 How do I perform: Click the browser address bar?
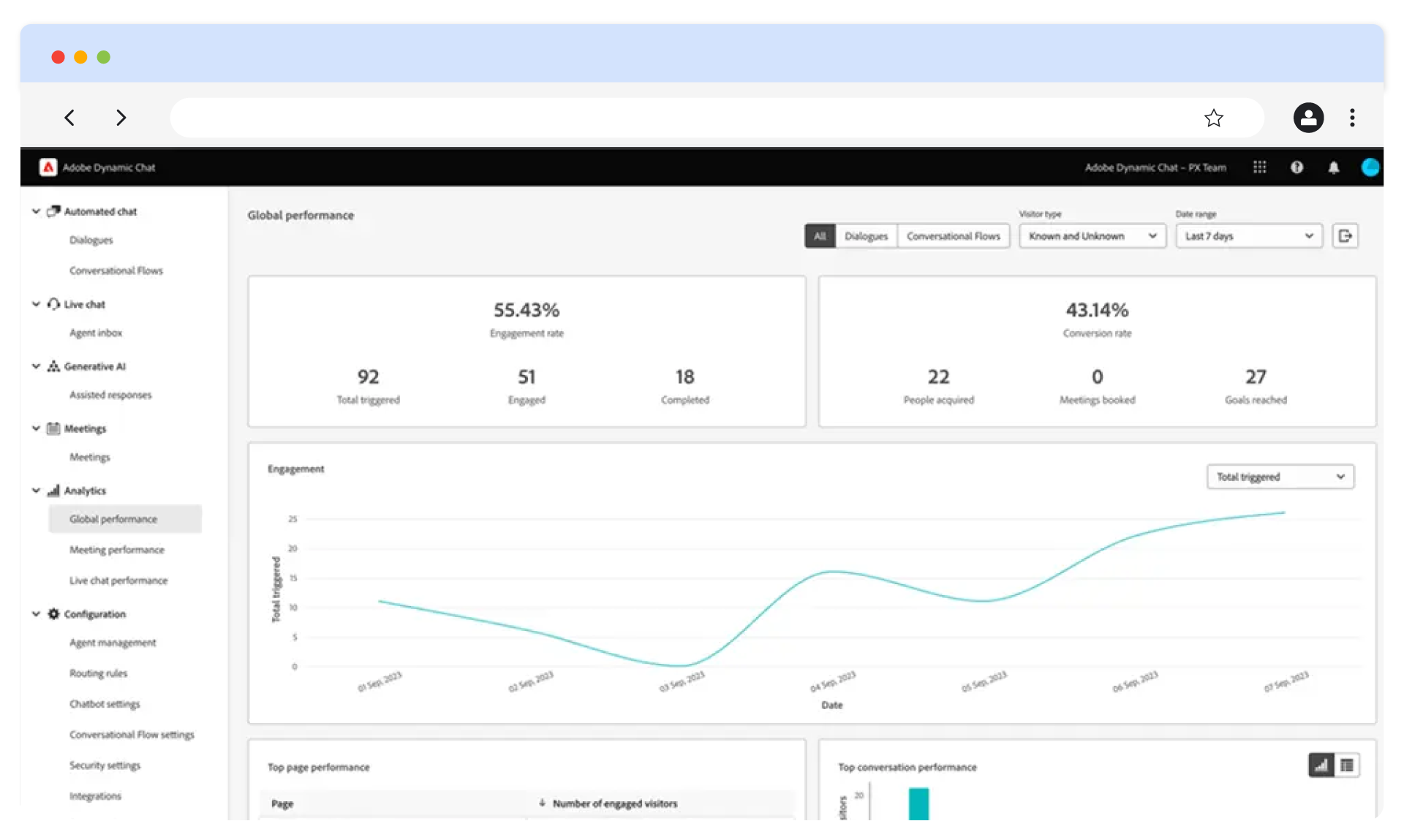coord(680,118)
